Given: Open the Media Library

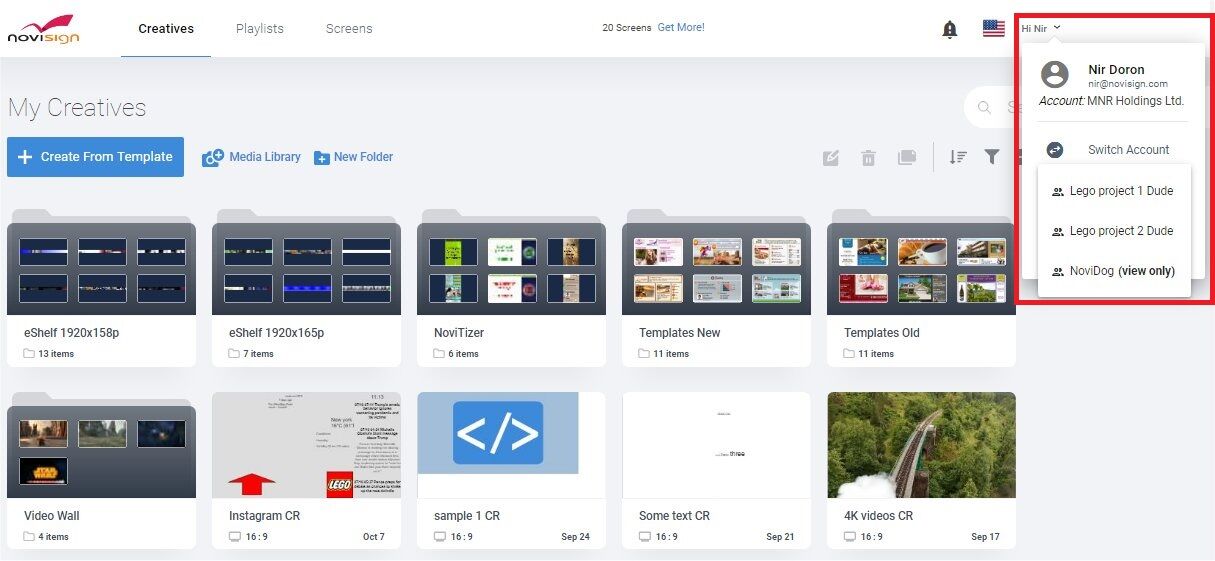Looking at the screenshot, I should (252, 157).
